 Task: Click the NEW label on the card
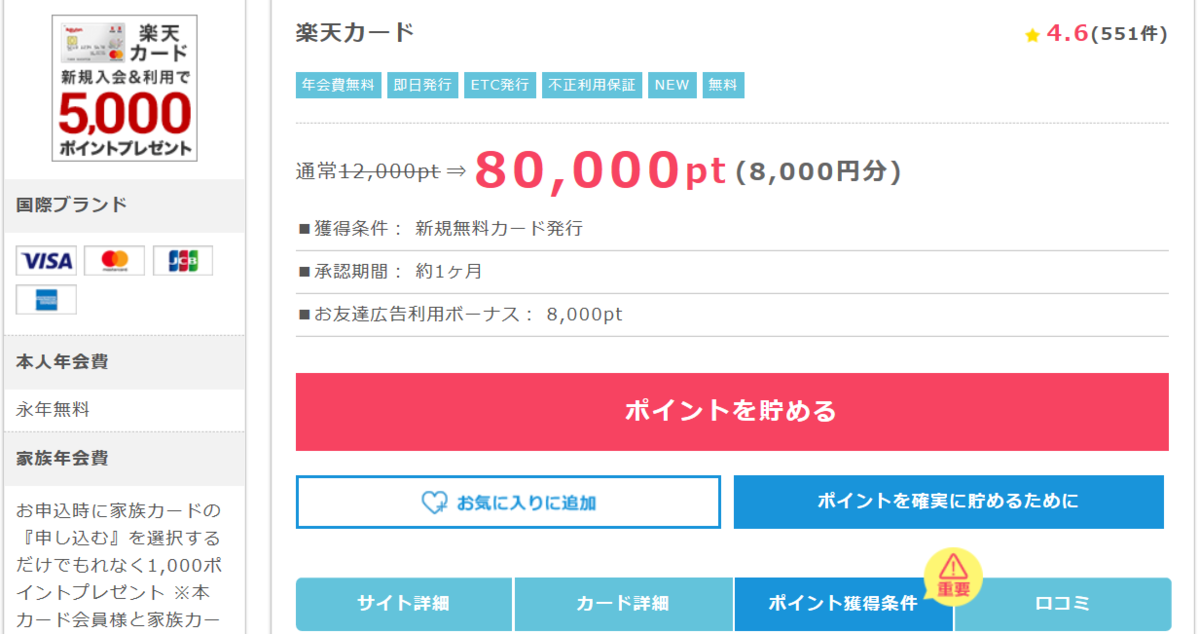pyautogui.click(x=671, y=85)
